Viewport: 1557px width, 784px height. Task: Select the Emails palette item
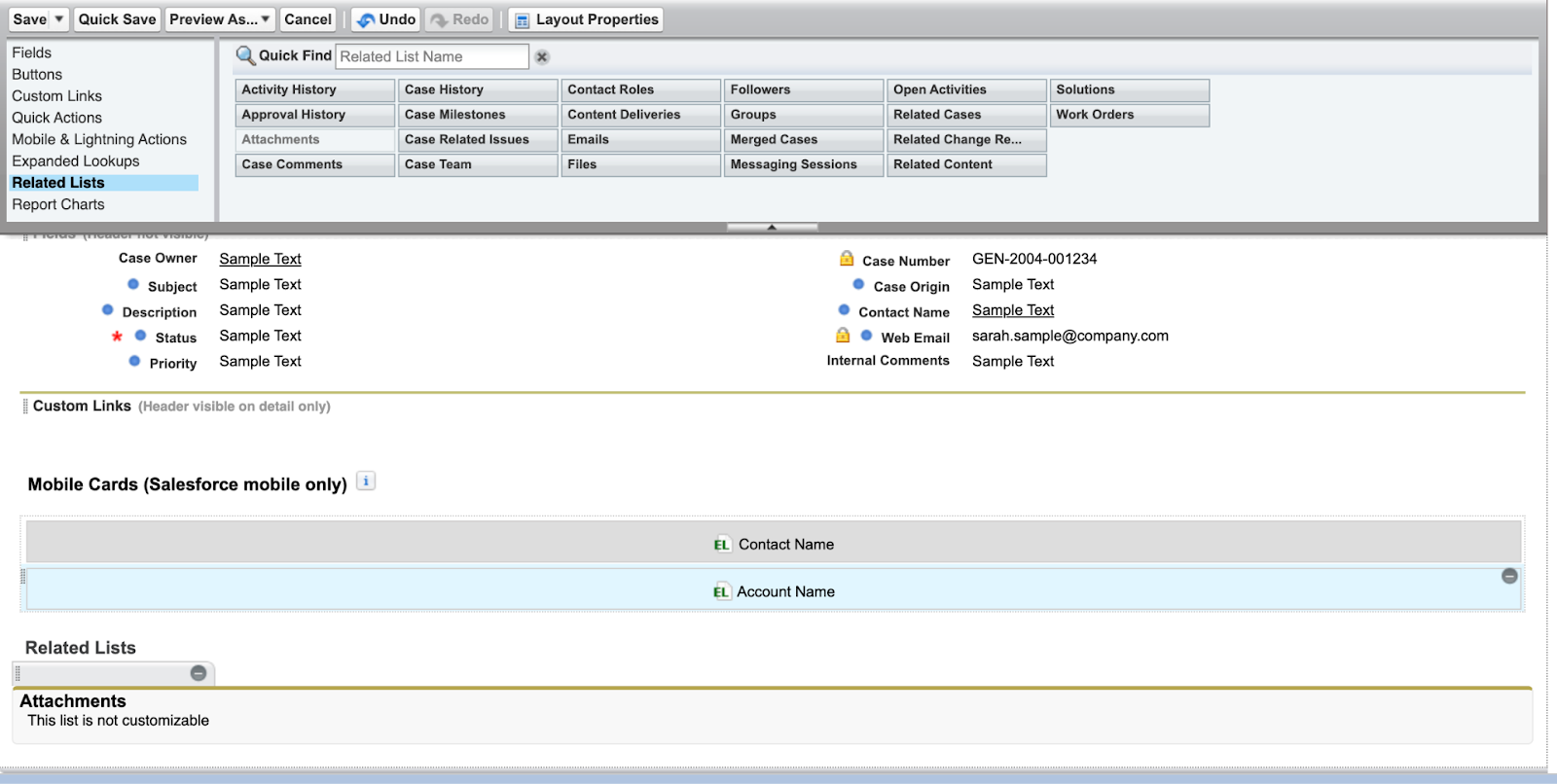pyautogui.click(x=640, y=140)
